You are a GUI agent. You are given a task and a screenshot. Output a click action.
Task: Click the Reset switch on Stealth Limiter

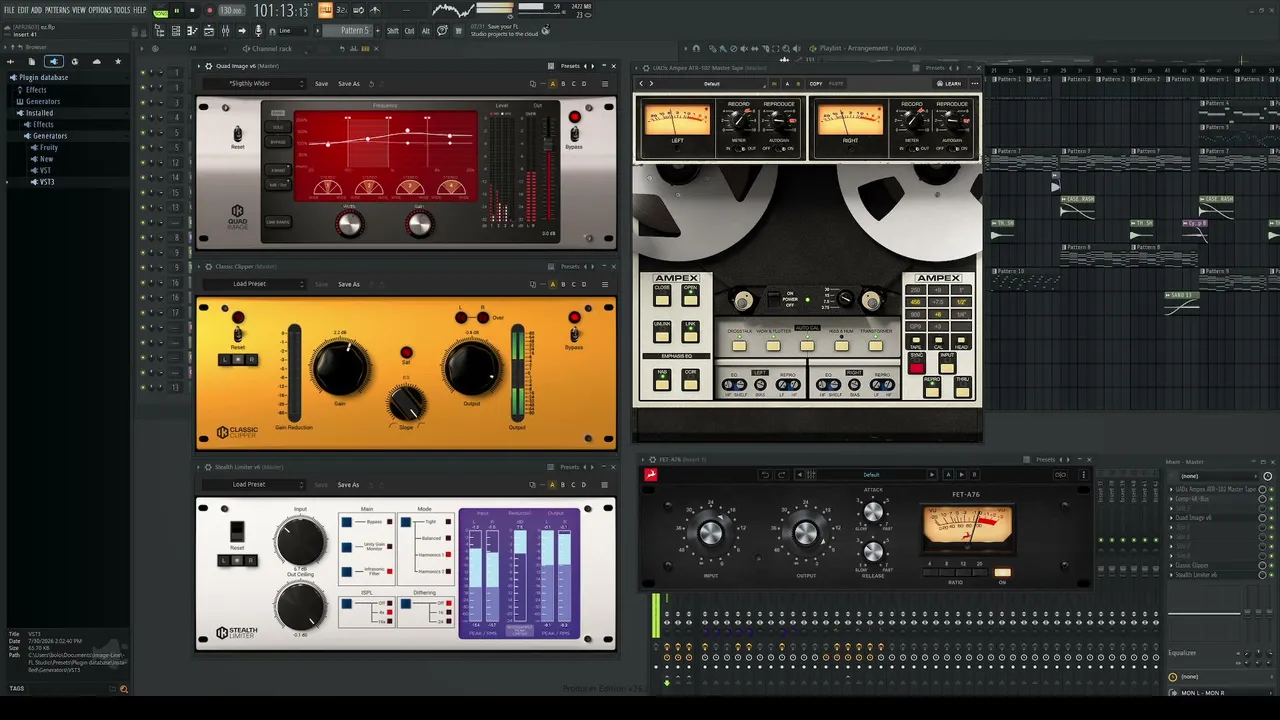(237, 531)
